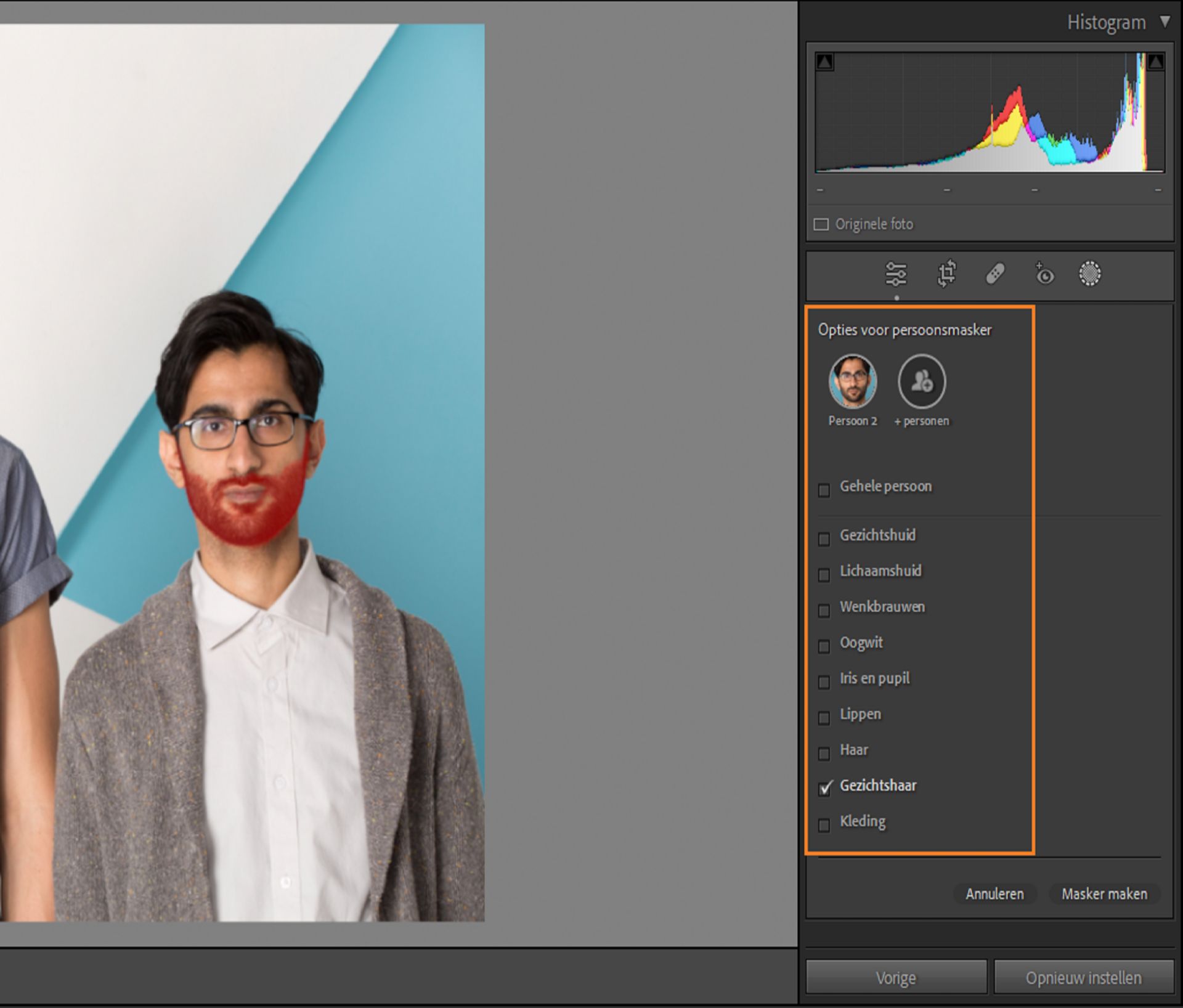Image resolution: width=1183 pixels, height=1008 pixels.
Task: Check the Gehele persoon option
Action: (x=824, y=490)
